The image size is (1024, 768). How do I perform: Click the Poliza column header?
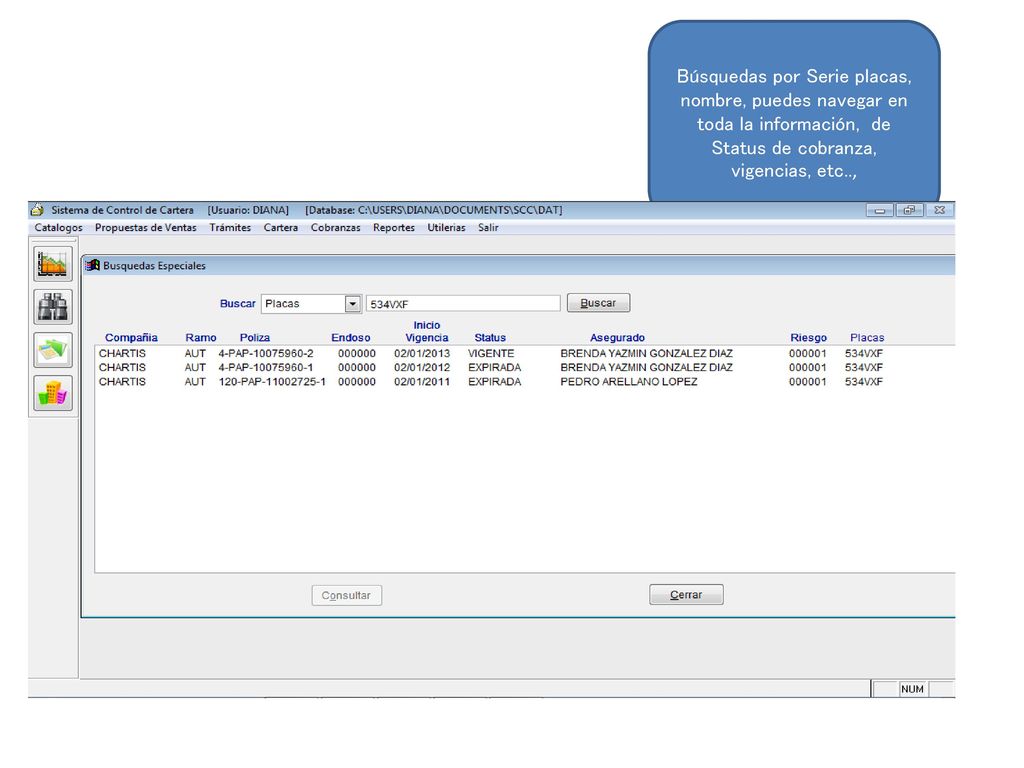(x=255, y=338)
